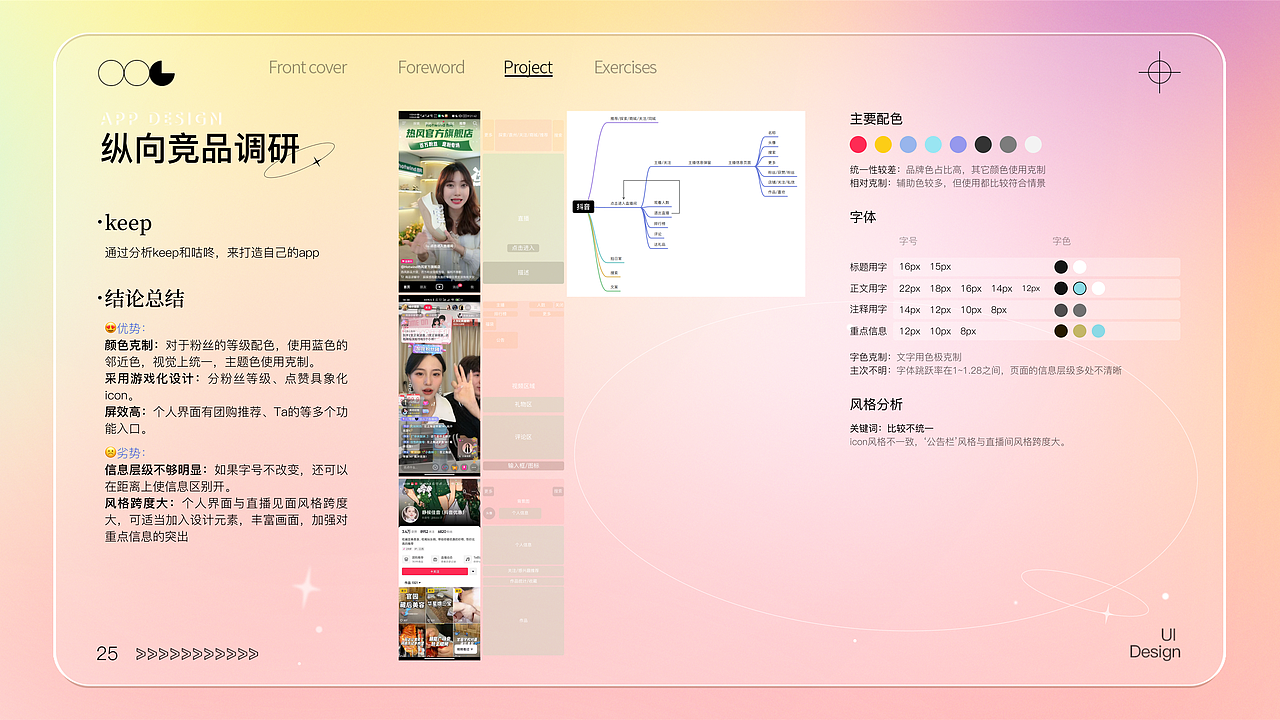Select the cyan main palette swatch
1280x720 pixels.
(x=933, y=144)
